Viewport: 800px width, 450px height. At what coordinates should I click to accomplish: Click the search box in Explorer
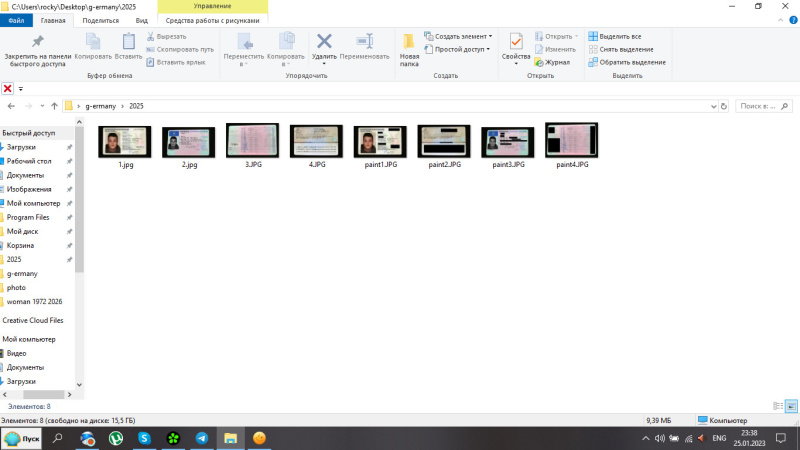[764, 106]
